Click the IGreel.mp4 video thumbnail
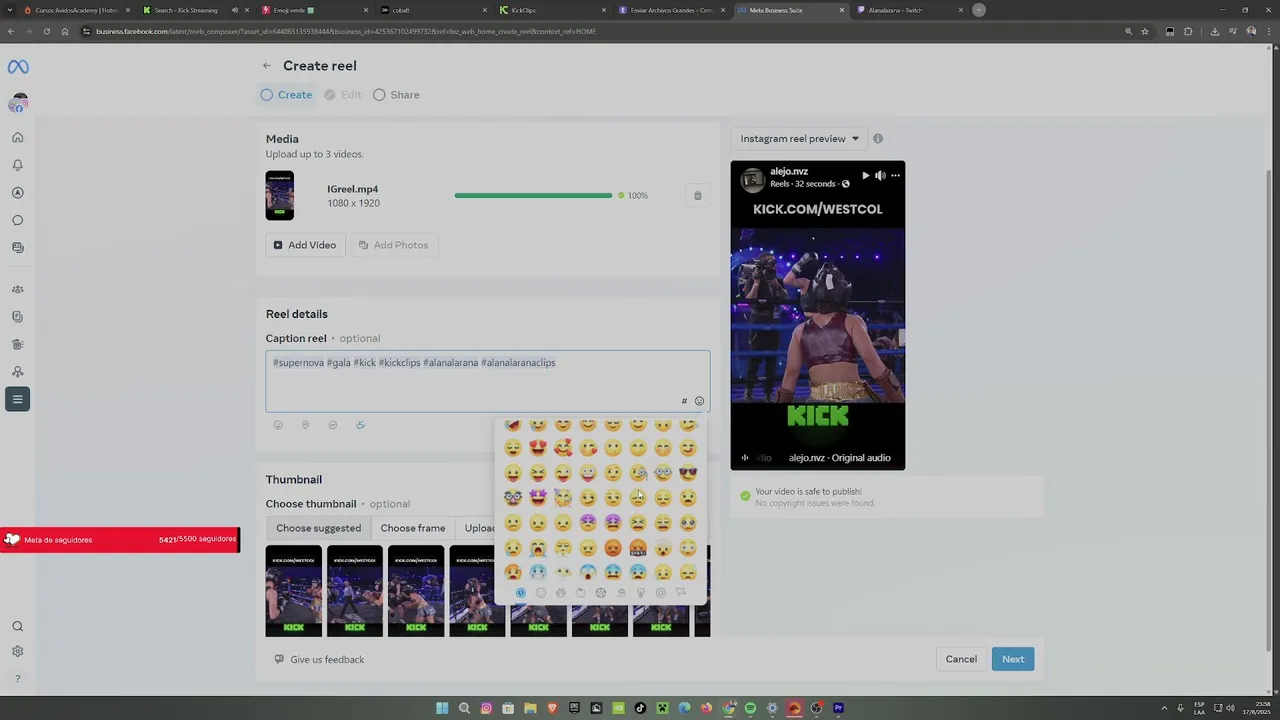This screenshot has width=1280, height=720. [280, 196]
